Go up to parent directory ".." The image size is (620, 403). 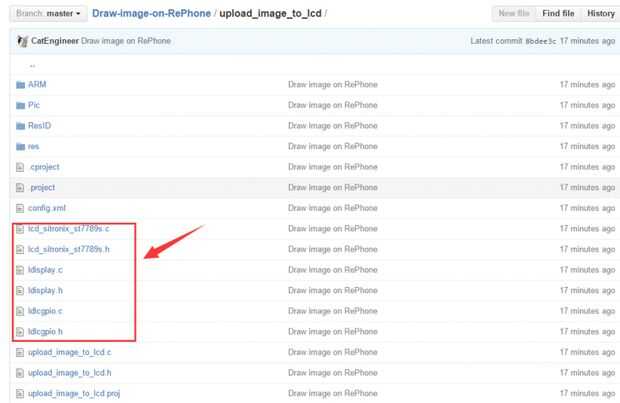[x=32, y=65]
